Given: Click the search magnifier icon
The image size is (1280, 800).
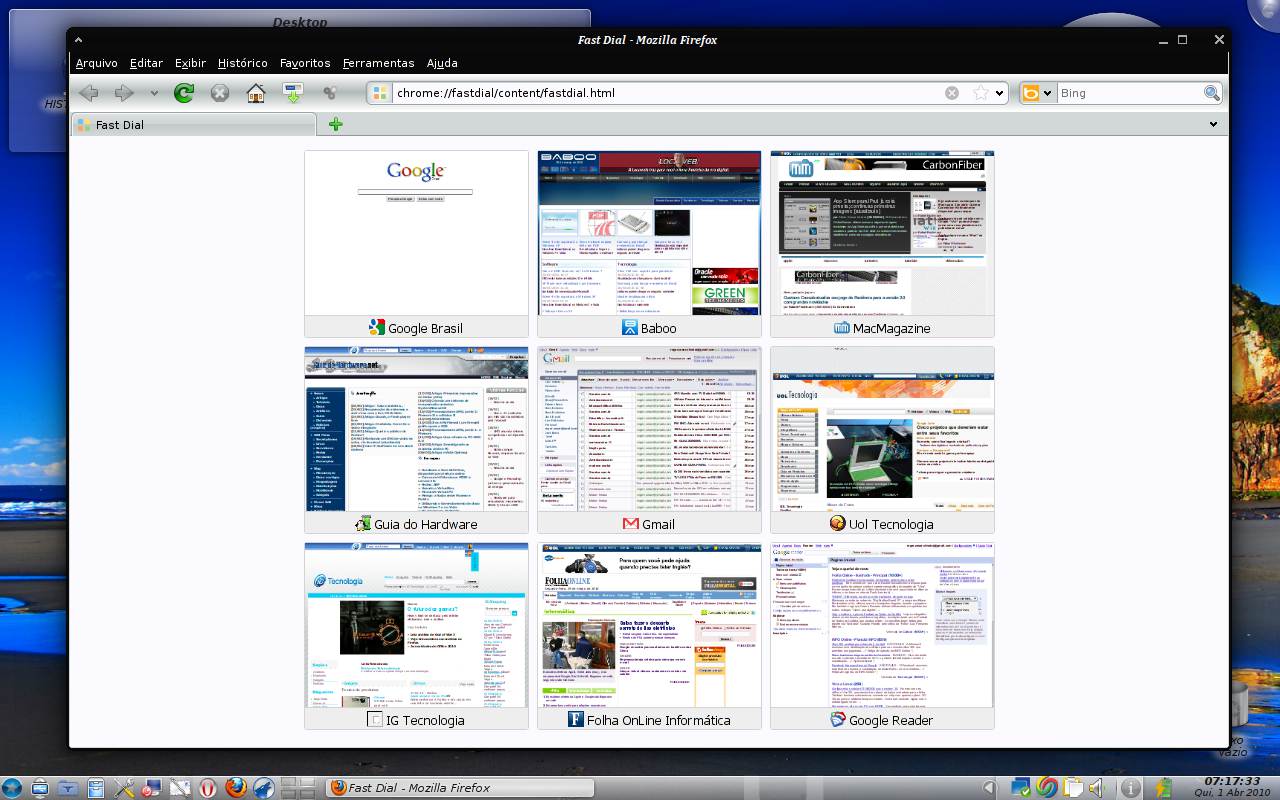Looking at the screenshot, I should [x=1212, y=93].
